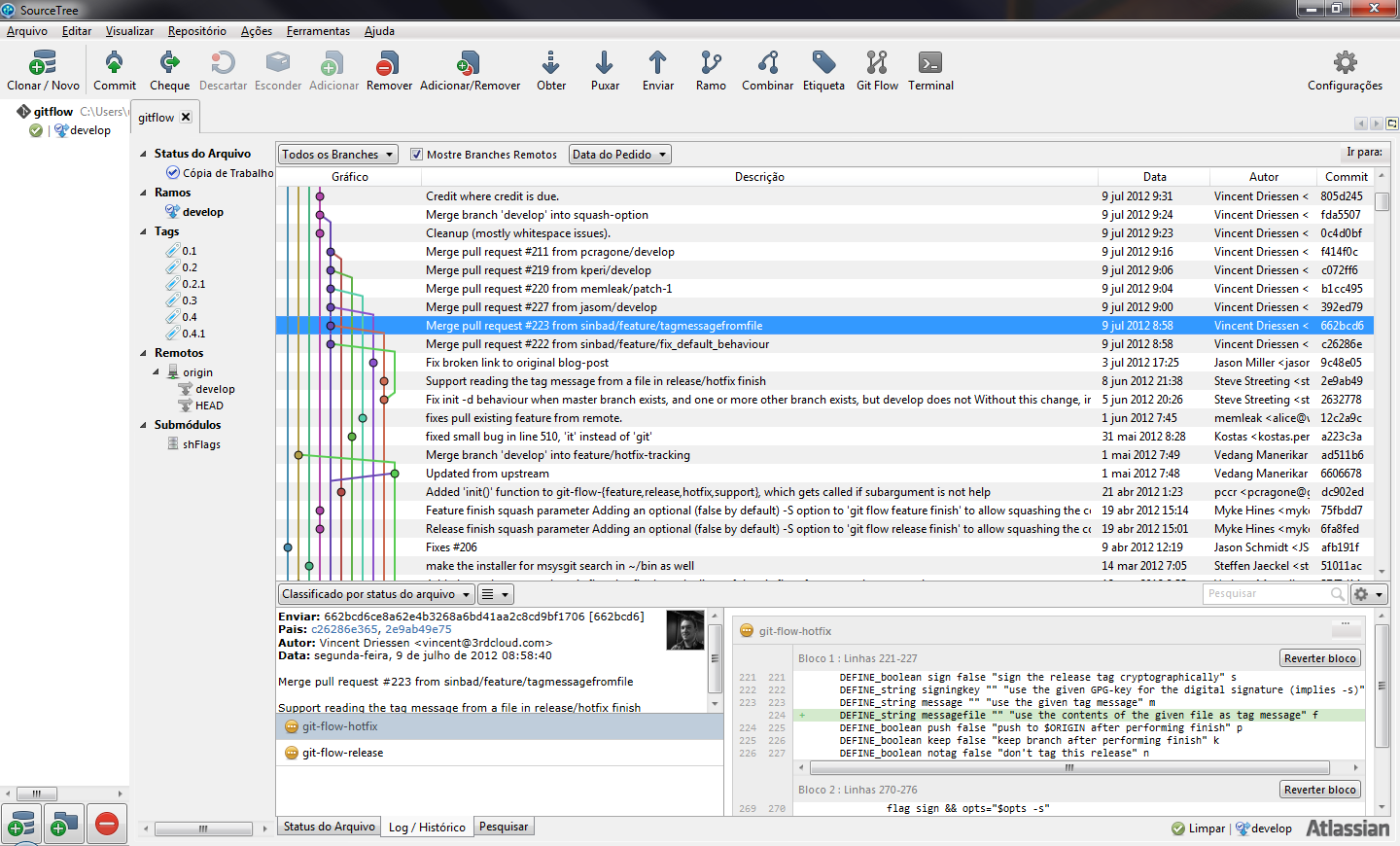The height and width of the screenshot is (846, 1400).
Task: Open the Editar menu
Action: [77, 31]
